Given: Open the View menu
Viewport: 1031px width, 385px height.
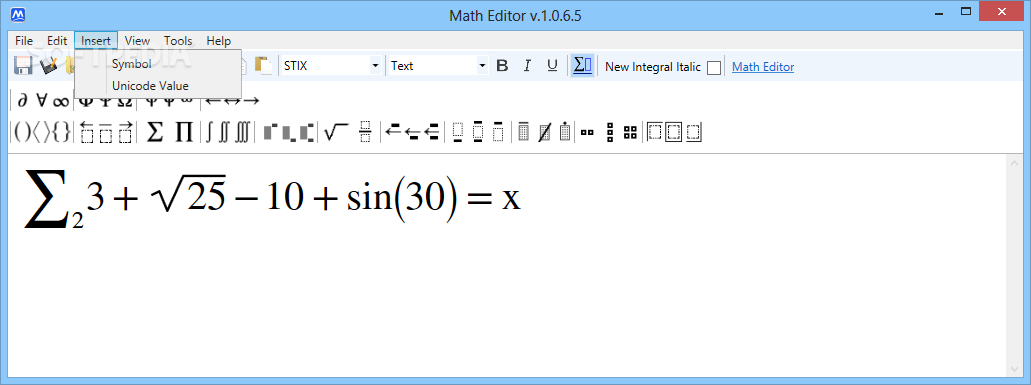Looking at the screenshot, I should (137, 41).
